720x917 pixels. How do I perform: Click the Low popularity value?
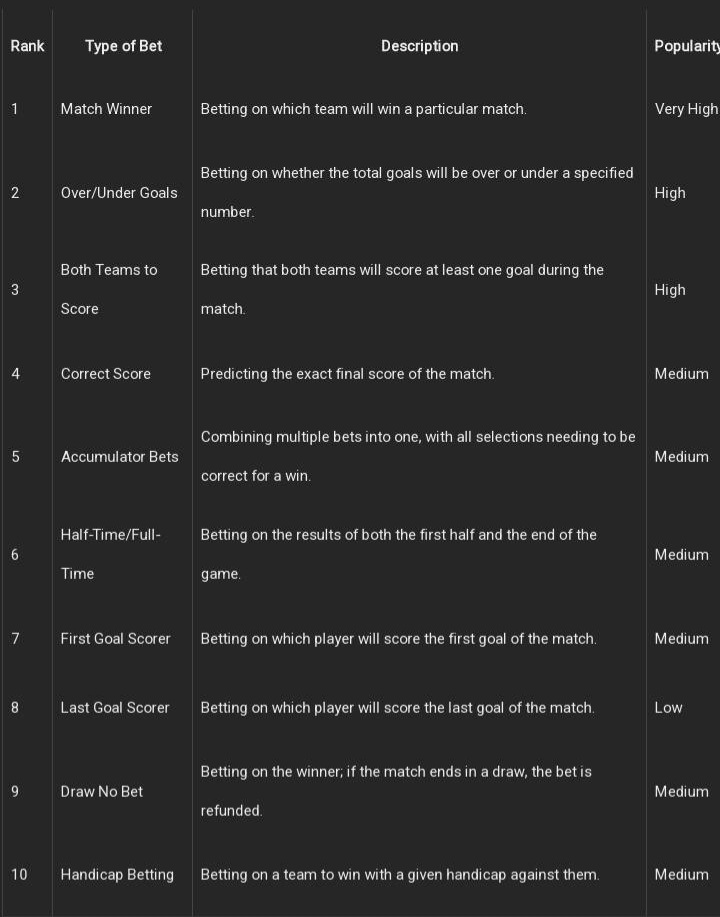tap(668, 708)
